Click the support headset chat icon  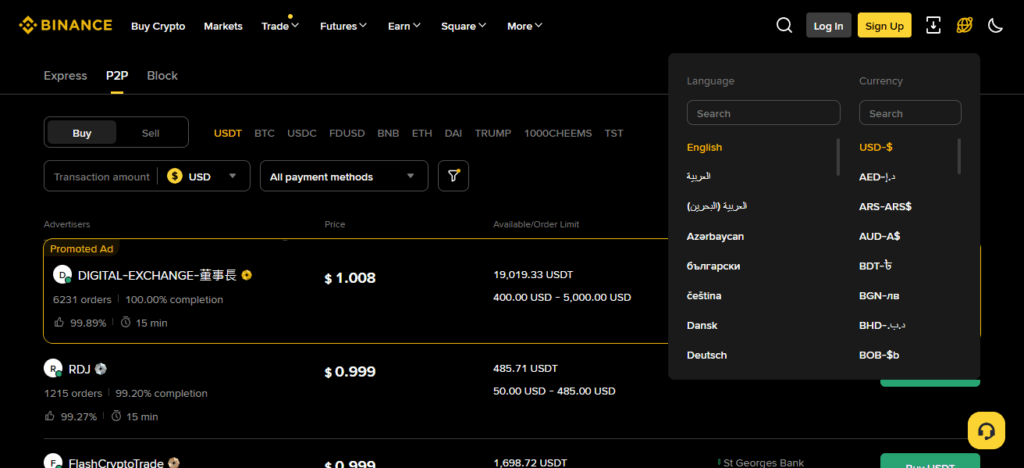[986, 431]
